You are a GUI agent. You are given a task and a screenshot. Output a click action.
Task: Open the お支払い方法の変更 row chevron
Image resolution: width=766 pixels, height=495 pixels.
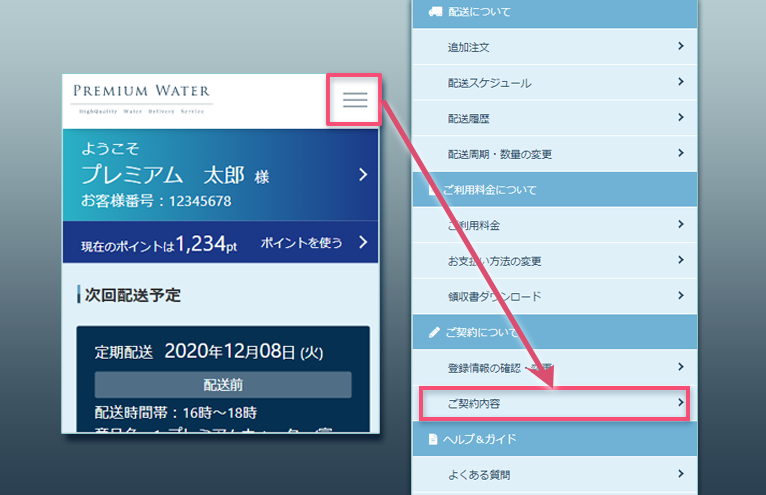(681, 260)
